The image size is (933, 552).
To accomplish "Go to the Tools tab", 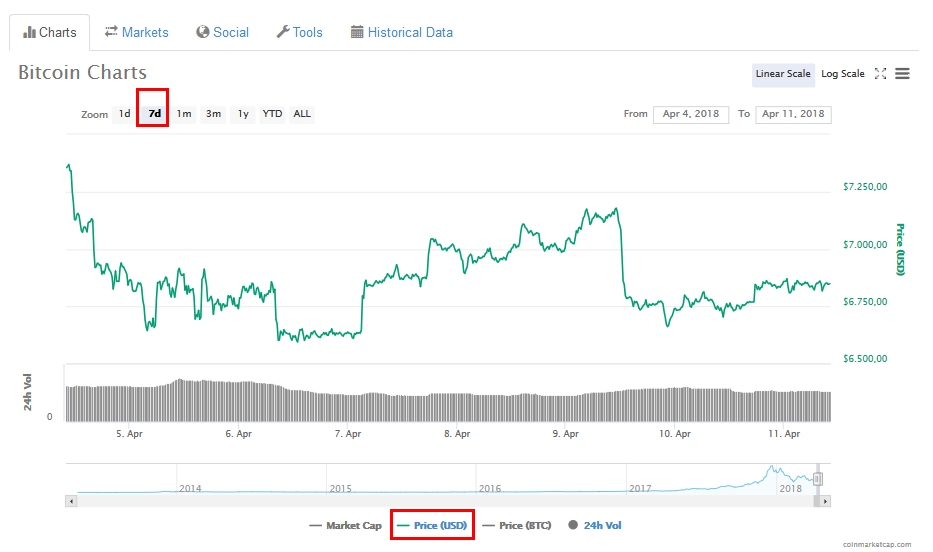I will coord(299,33).
